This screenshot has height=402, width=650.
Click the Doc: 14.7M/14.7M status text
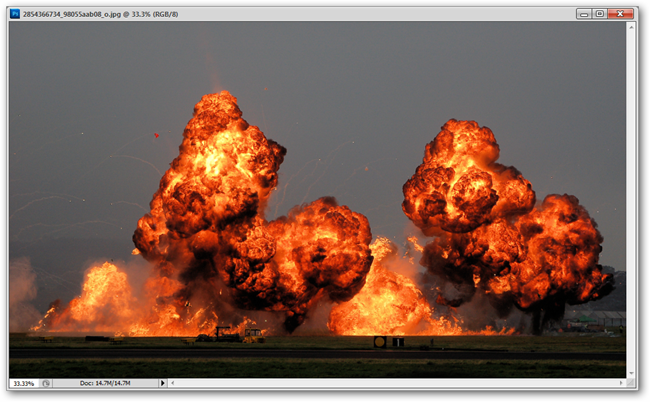pos(105,383)
